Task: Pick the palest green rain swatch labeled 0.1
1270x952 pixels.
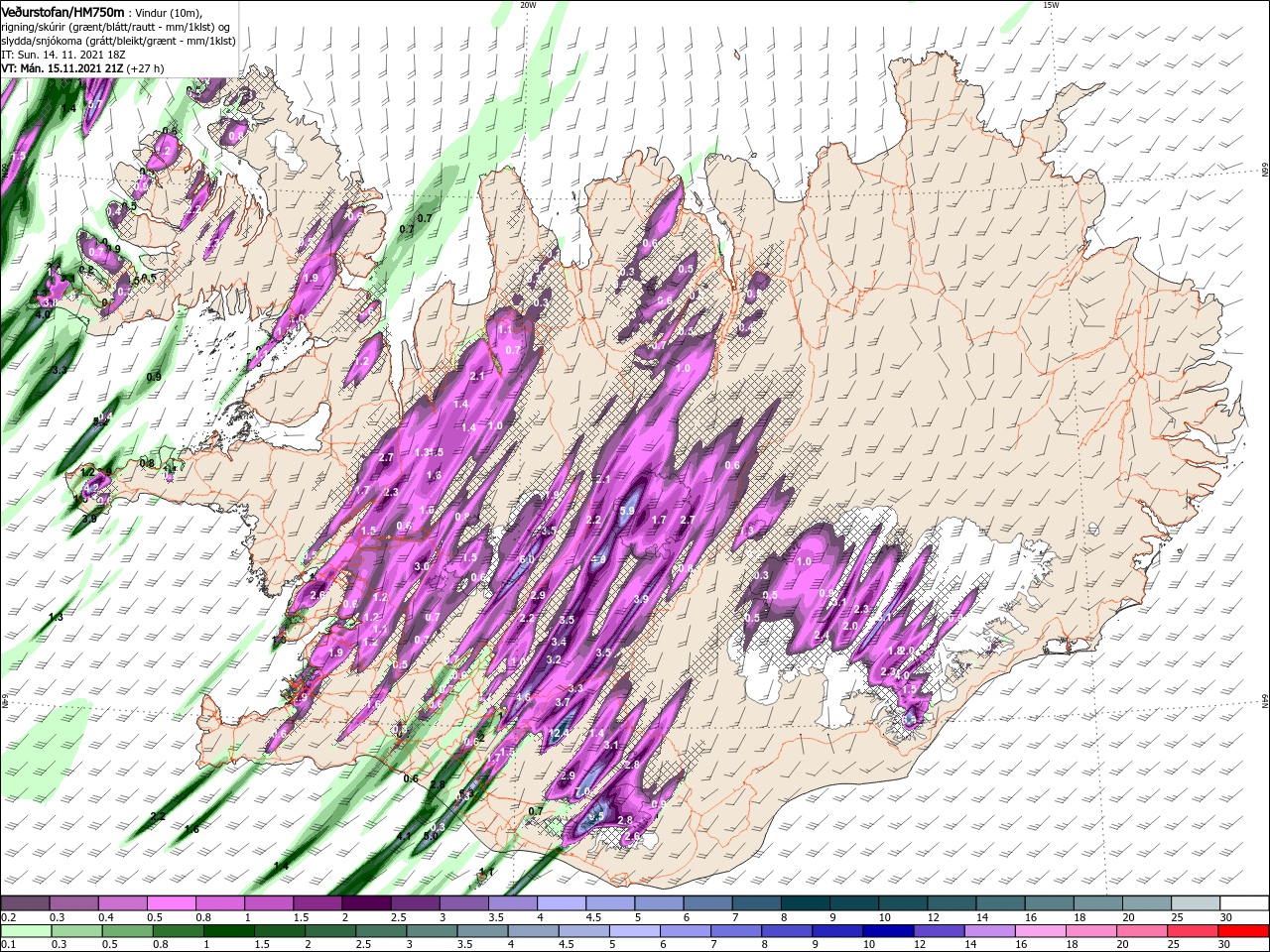Action: point(25,931)
